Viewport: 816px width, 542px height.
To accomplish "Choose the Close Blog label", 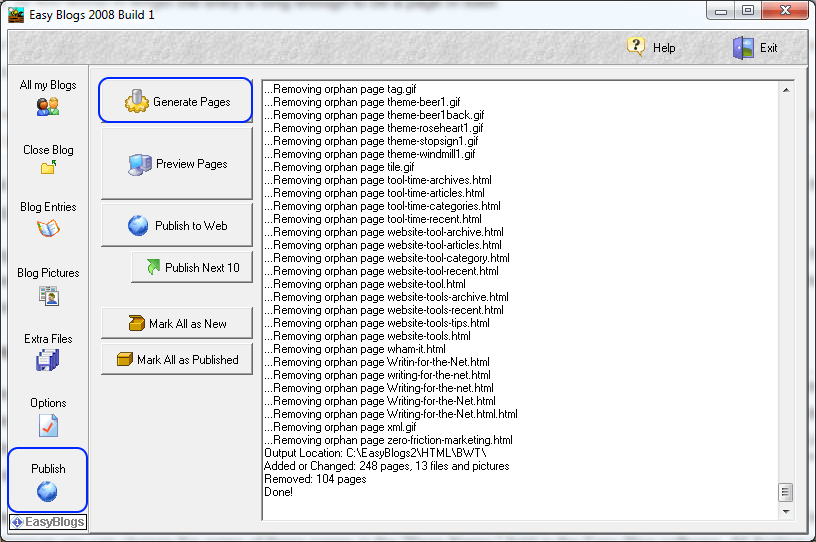I will (x=48, y=150).
